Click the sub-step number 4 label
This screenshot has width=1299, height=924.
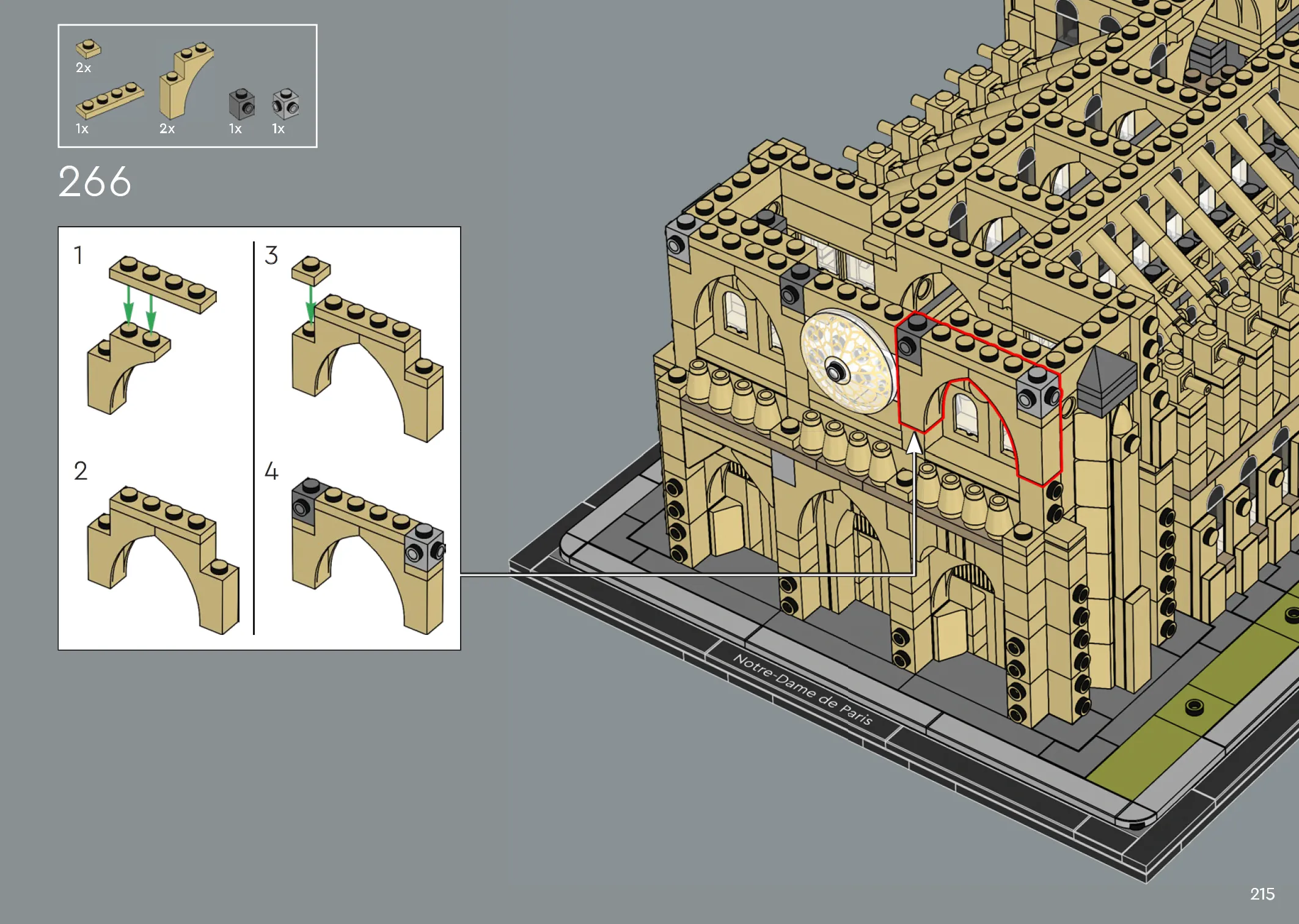[271, 471]
